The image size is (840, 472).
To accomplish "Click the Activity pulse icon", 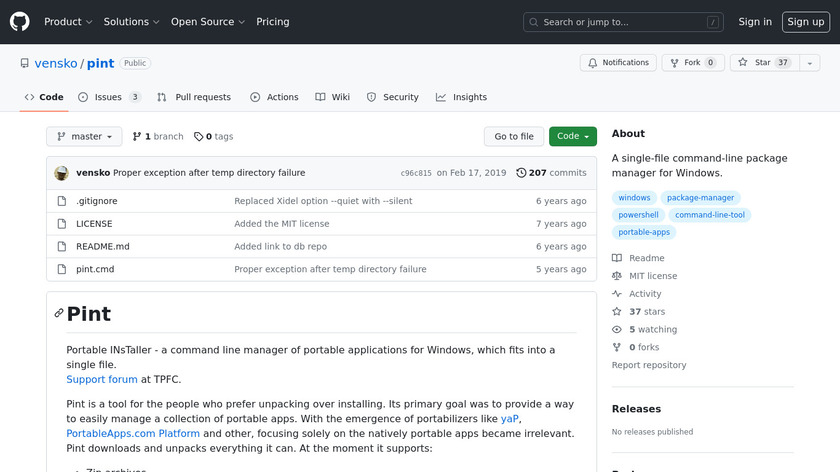I will point(617,294).
